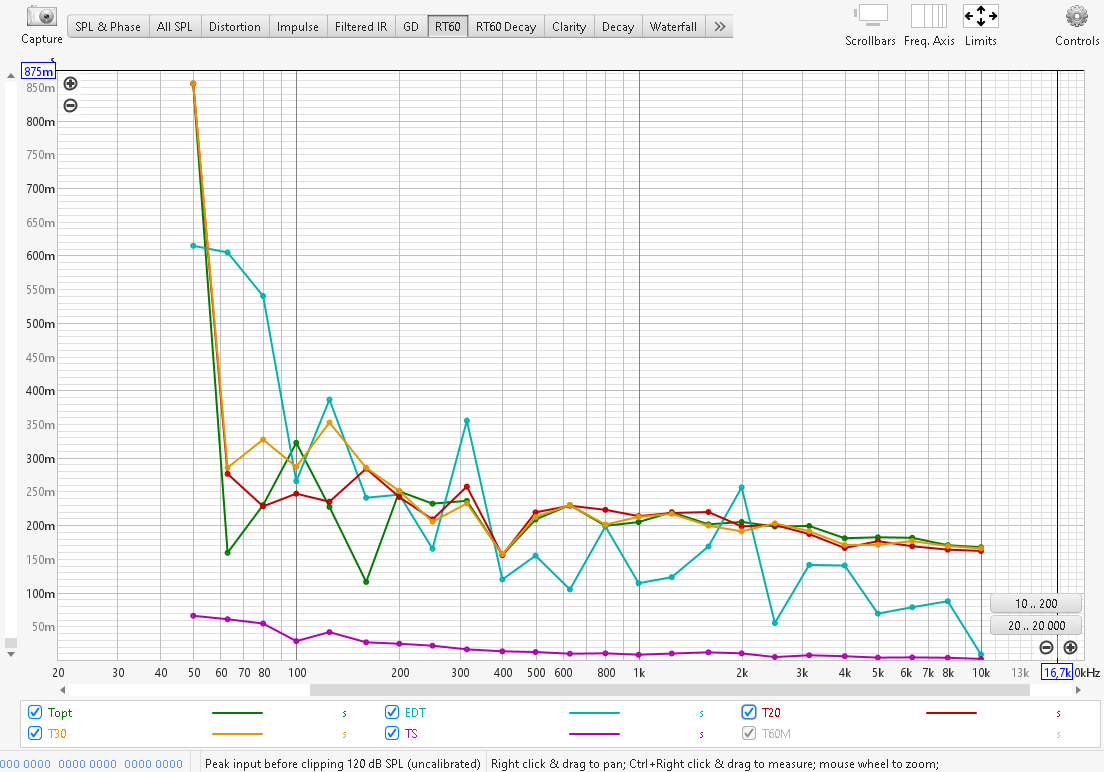The image size is (1104, 772).
Task: Click the 10 .. 200 range button
Action: coord(1036,604)
